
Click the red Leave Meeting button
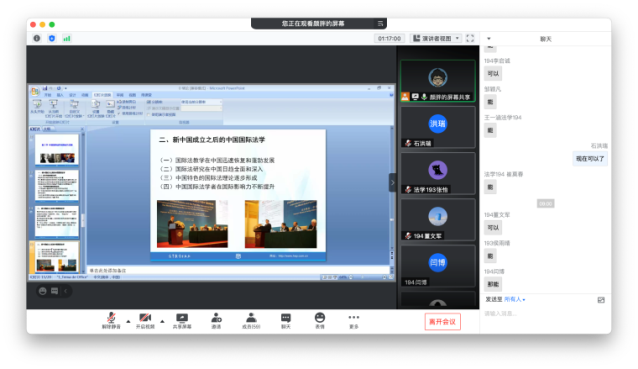pos(442,321)
